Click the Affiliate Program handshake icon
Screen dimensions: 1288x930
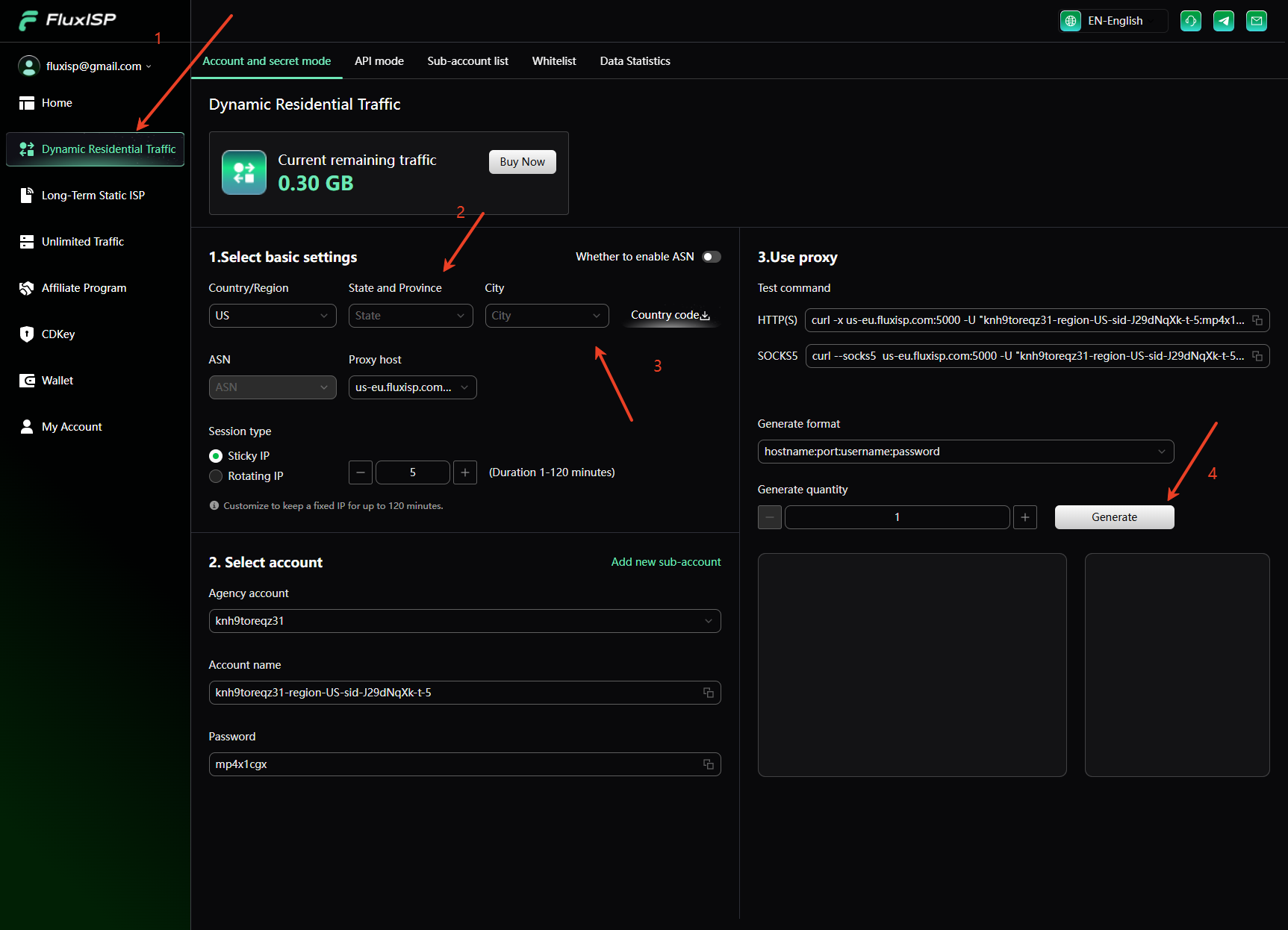(x=27, y=288)
